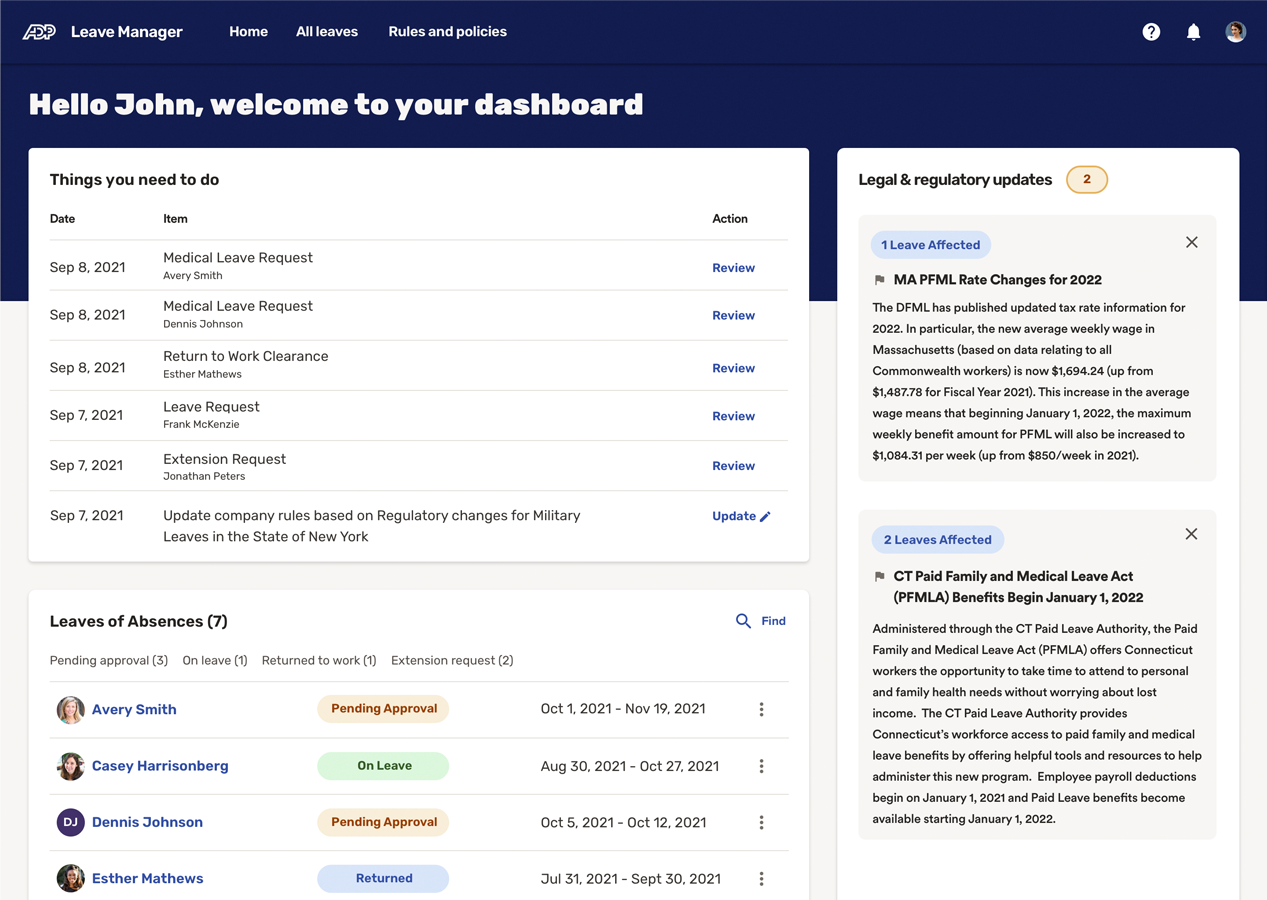Open the All leaves navigation item

(x=326, y=32)
